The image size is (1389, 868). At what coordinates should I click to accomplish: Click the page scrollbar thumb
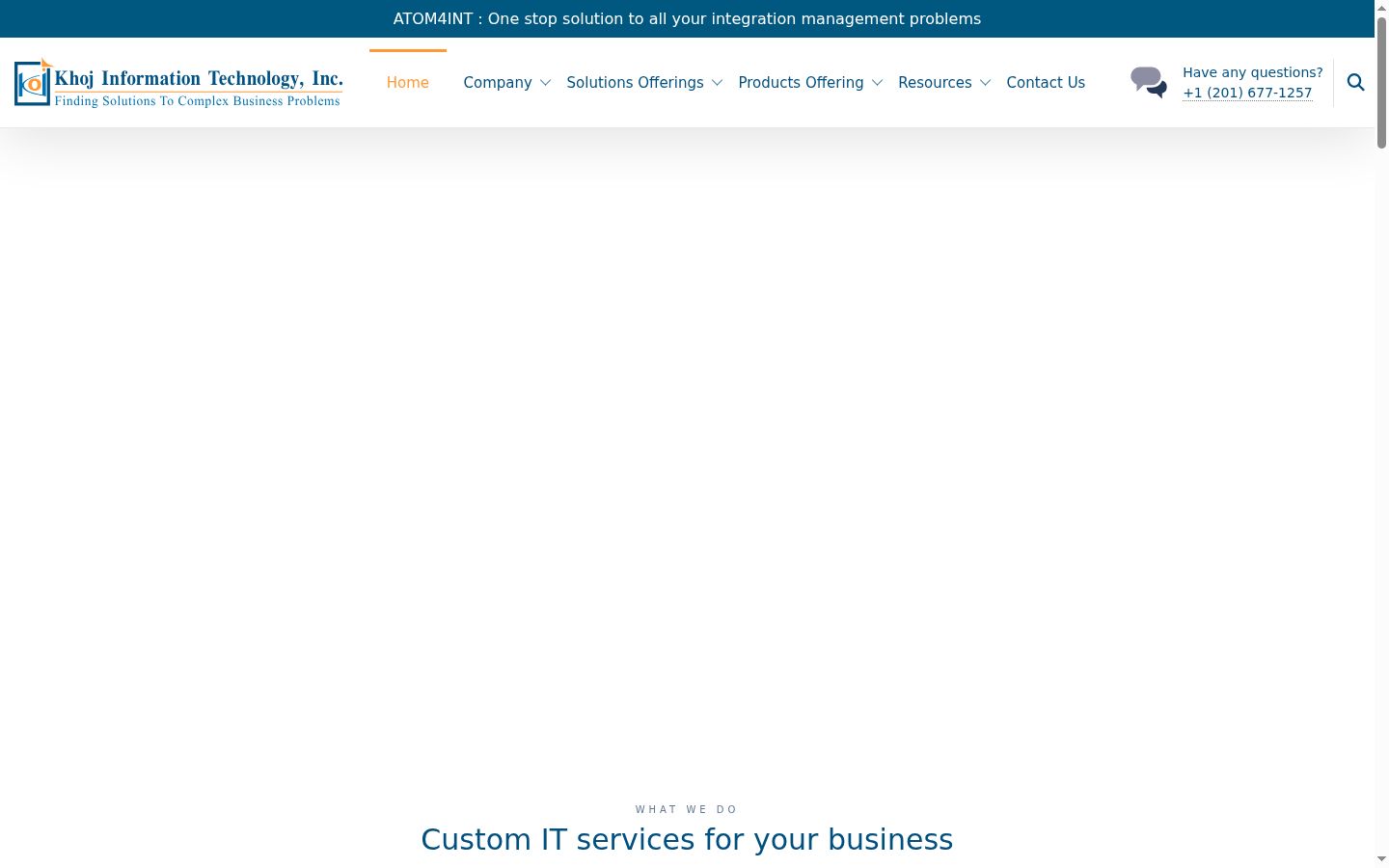tap(1381, 82)
